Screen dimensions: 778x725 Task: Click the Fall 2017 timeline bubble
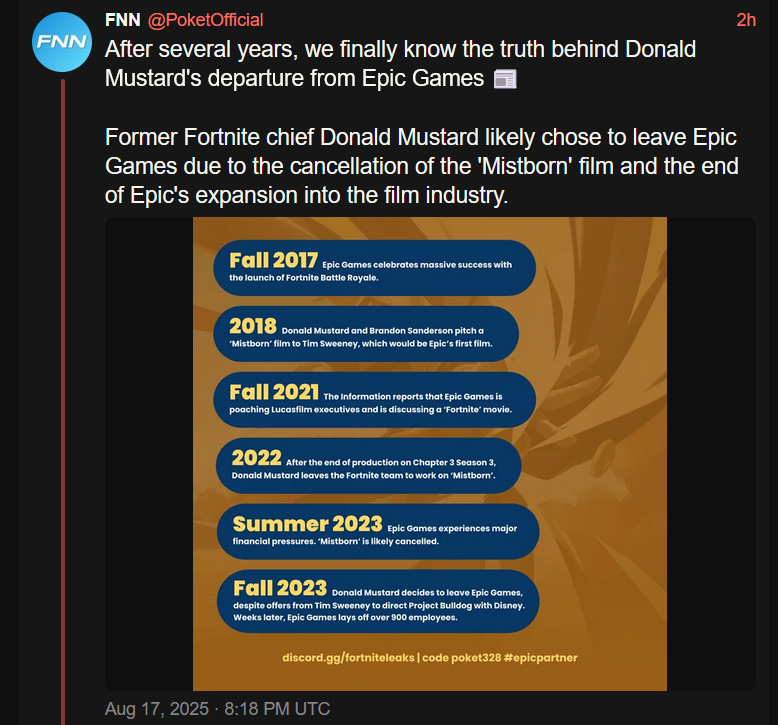click(374, 268)
